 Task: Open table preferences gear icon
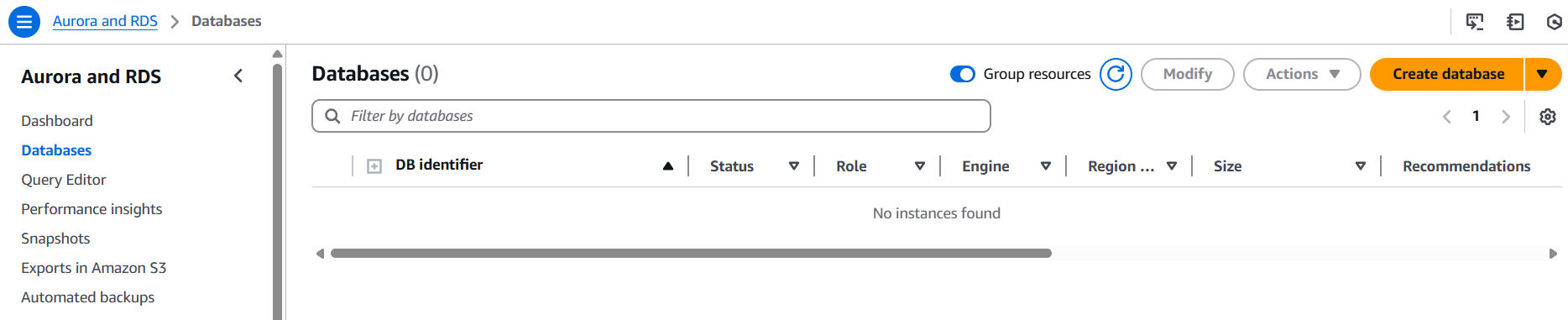[1548, 117]
